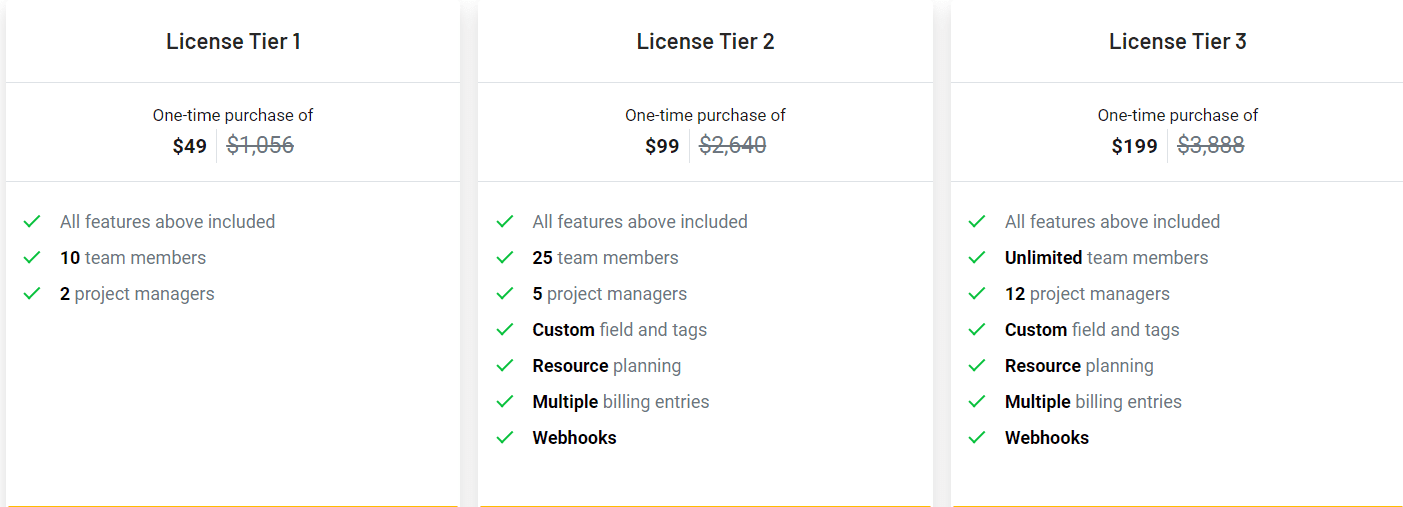
Task: Click the checkmark next to Tier 2 Webhooks
Action: click(x=505, y=438)
